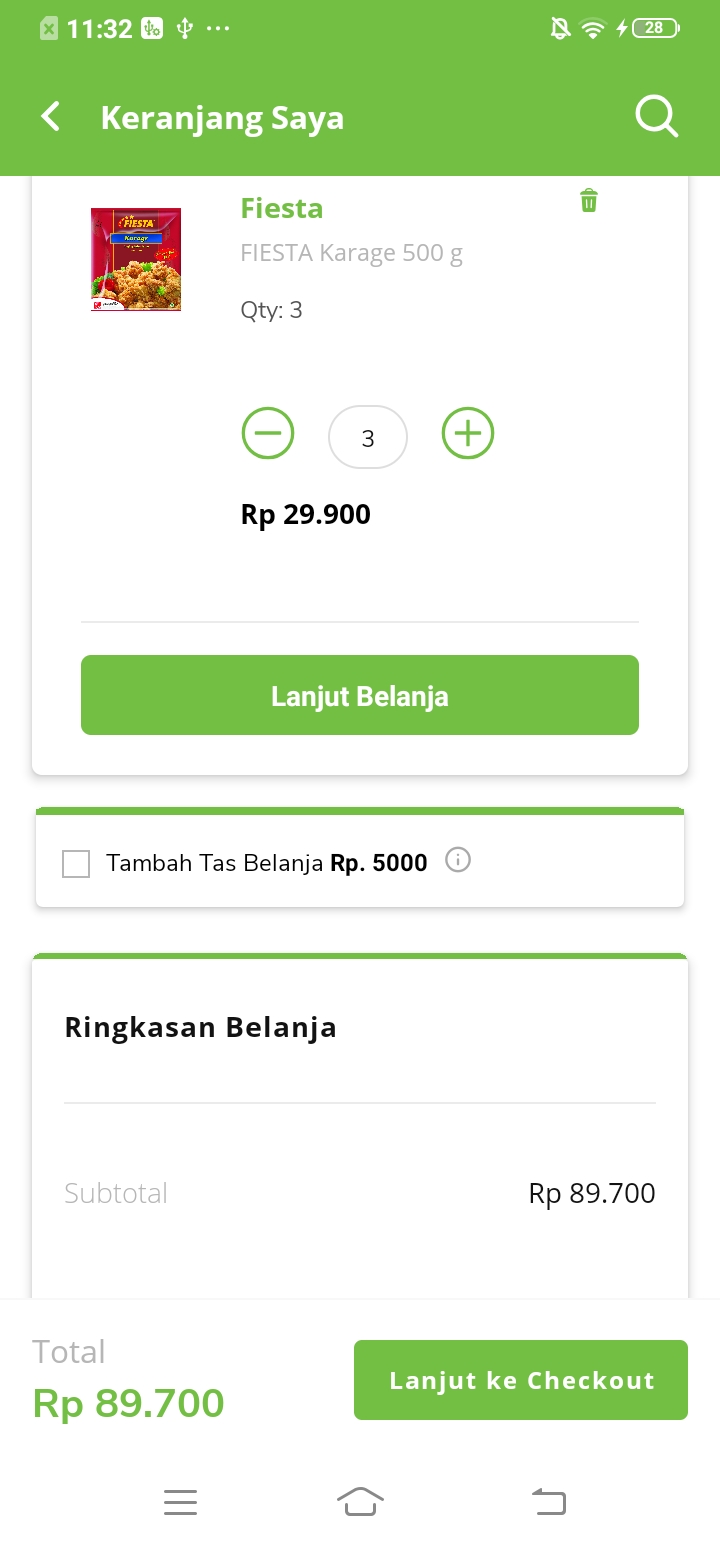Viewport: 720px width, 1544px height.
Task: Enable Tambah Tas Belanja checkbox
Action: click(76, 863)
